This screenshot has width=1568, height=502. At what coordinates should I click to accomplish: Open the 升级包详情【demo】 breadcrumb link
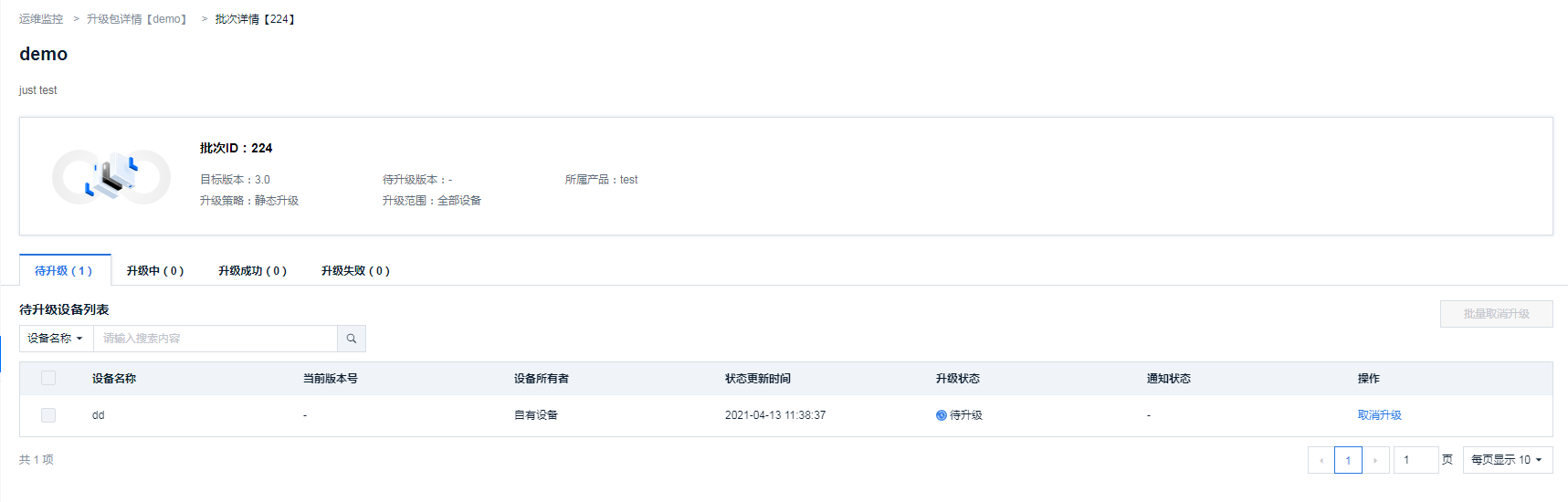click(x=139, y=19)
